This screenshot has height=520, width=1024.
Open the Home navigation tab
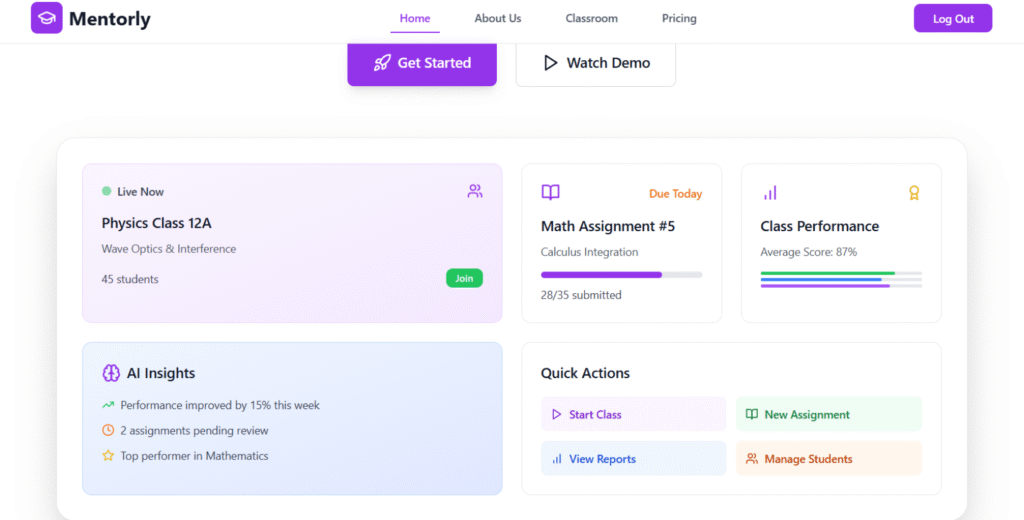pyautogui.click(x=415, y=19)
